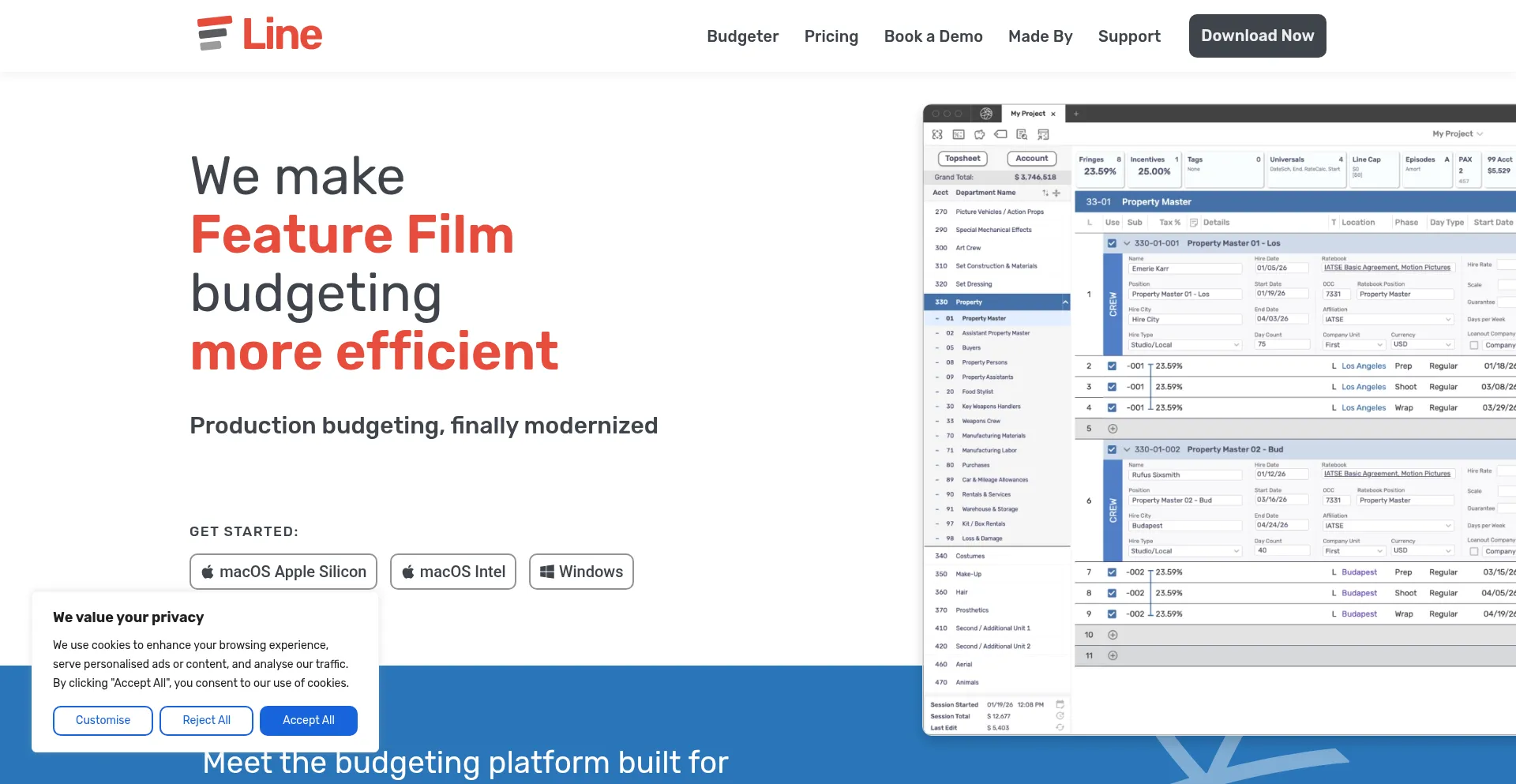This screenshot has height=784, width=1516.
Task: Go to the Pricing page
Action: point(831,36)
